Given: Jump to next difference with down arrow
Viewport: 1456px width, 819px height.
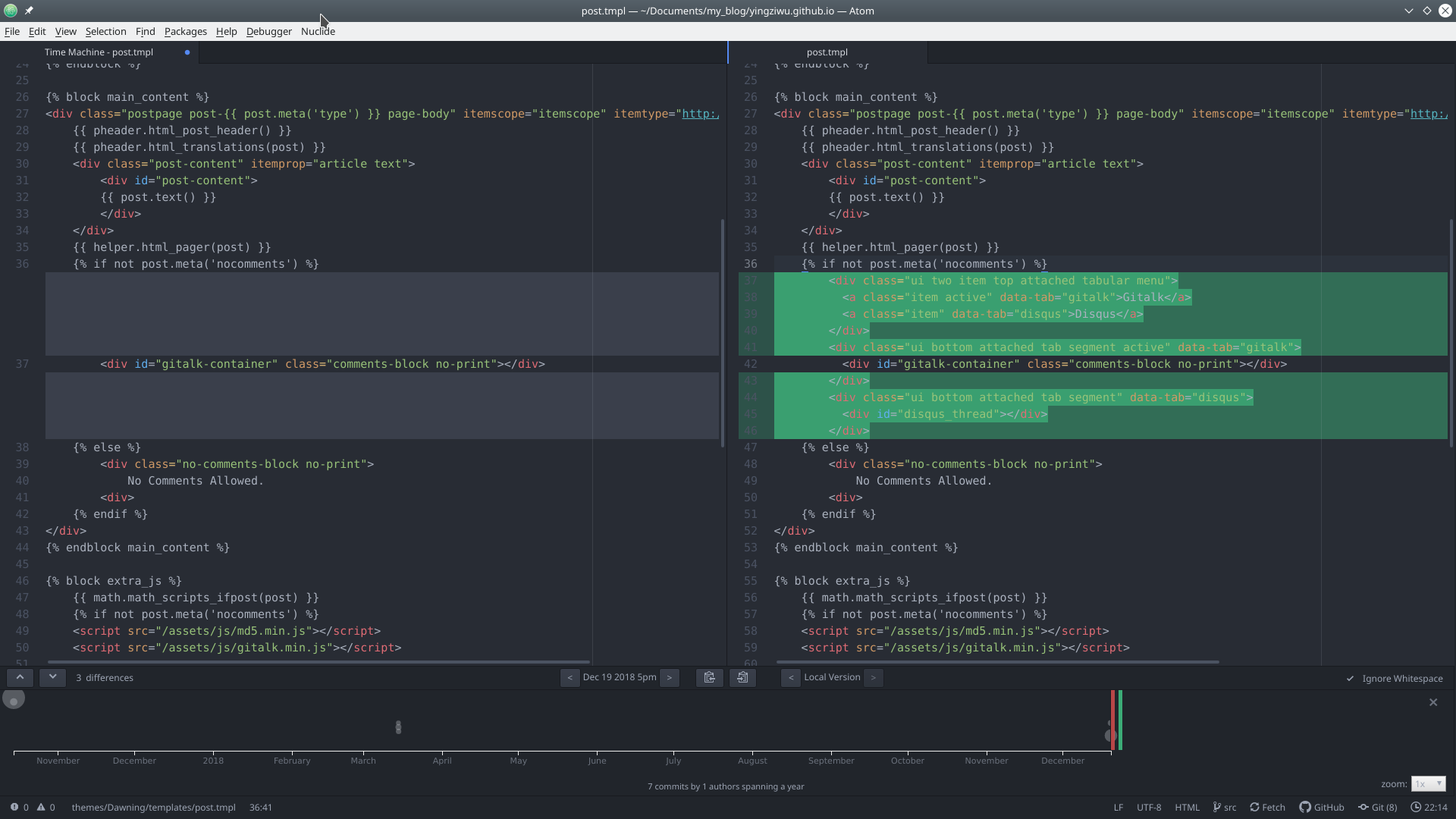Looking at the screenshot, I should point(52,677).
